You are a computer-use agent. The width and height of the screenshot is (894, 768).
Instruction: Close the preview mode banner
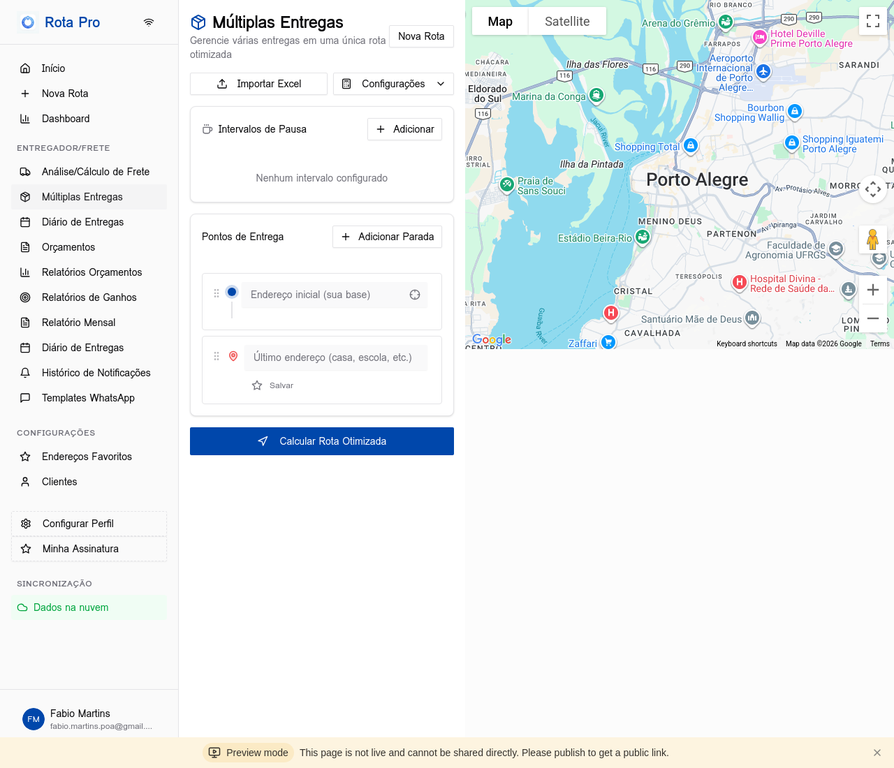tap(877, 753)
